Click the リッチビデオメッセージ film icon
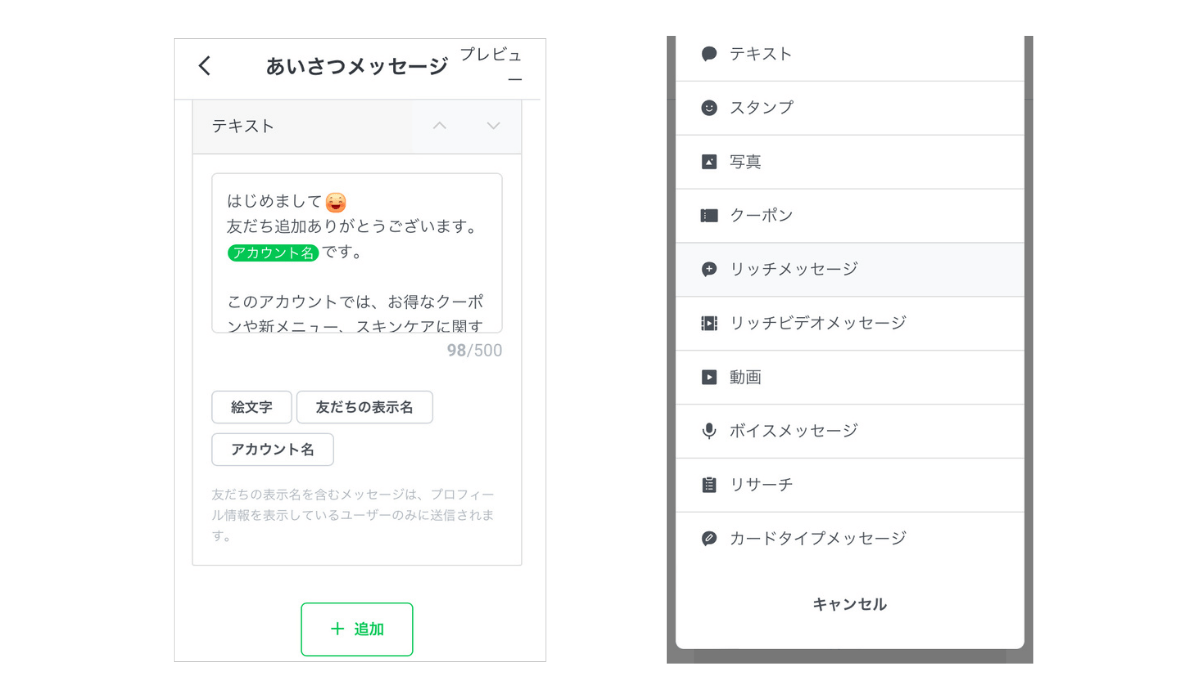This screenshot has width=1200, height=700. click(709, 323)
